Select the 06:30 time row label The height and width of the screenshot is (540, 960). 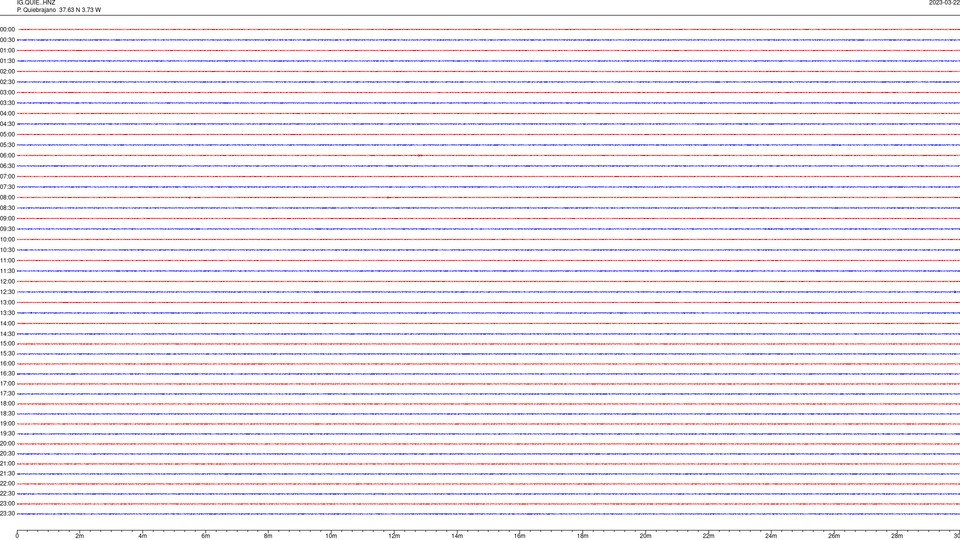click(x=7, y=166)
